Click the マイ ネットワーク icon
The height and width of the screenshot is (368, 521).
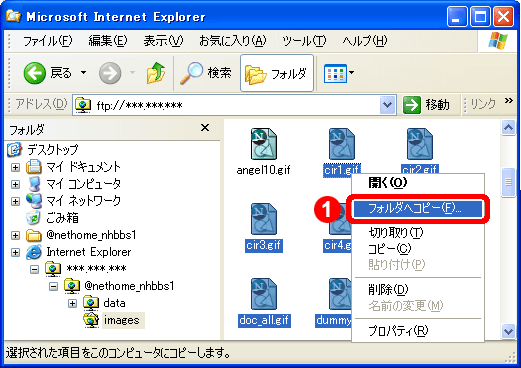[x=34, y=201]
